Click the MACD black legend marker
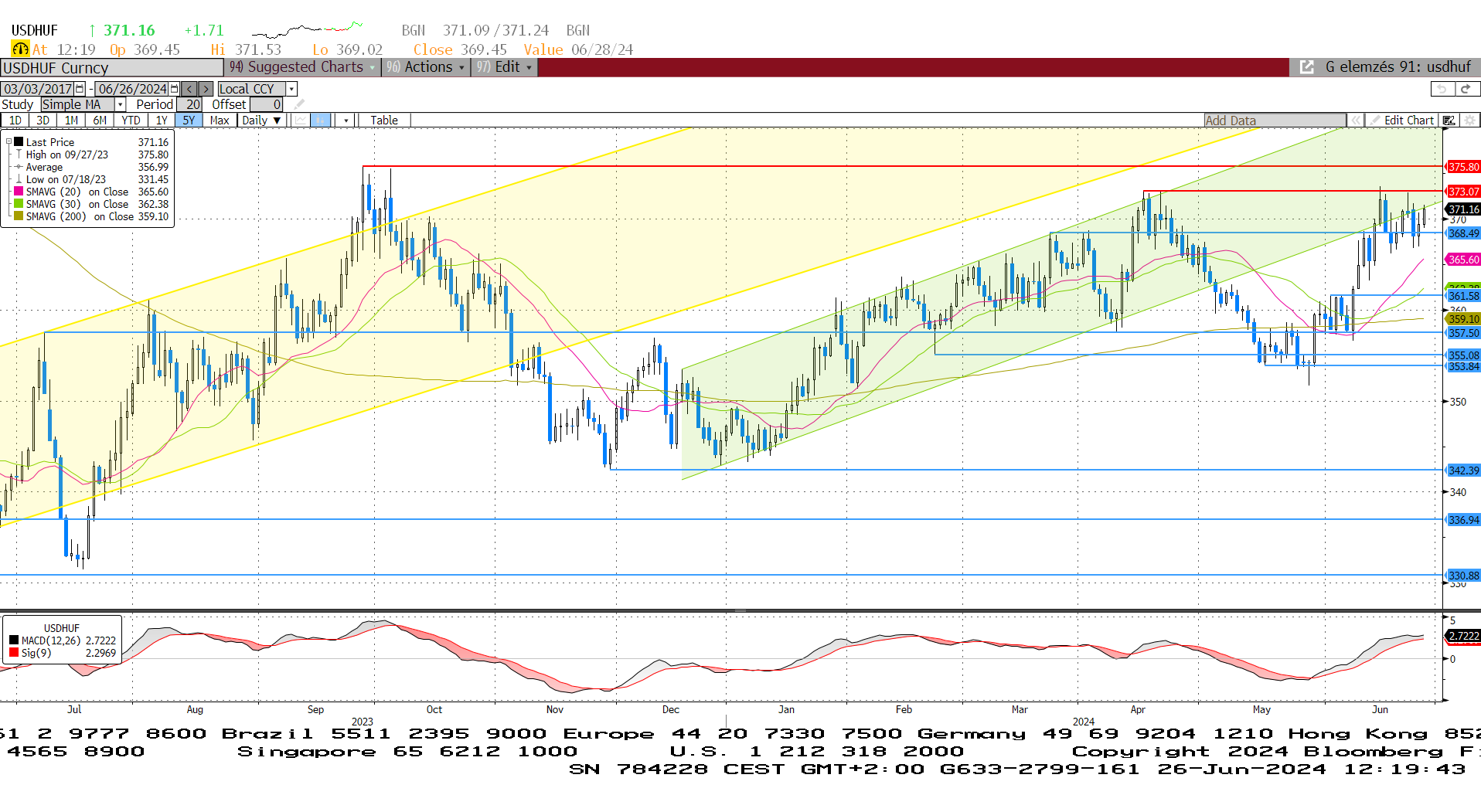 coord(14,640)
